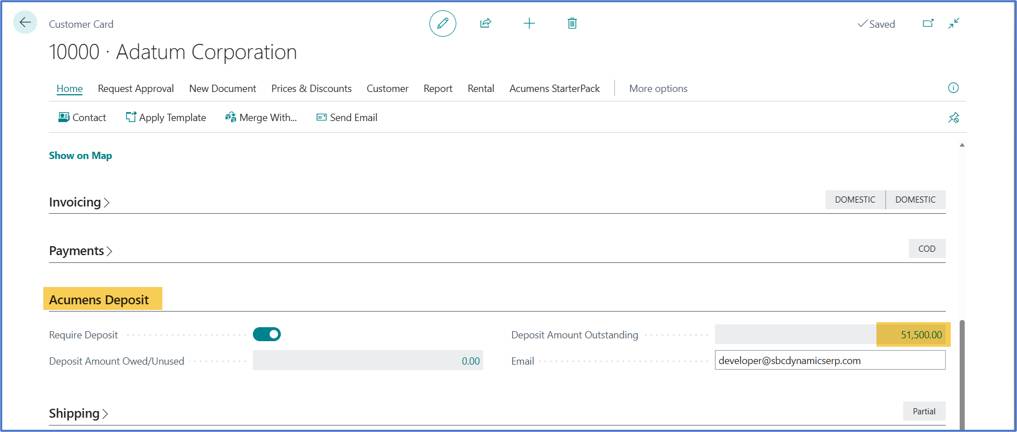Screen dimensions: 1017x432
Task: Delete the customer with trash icon
Action: pyautogui.click(x=572, y=23)
